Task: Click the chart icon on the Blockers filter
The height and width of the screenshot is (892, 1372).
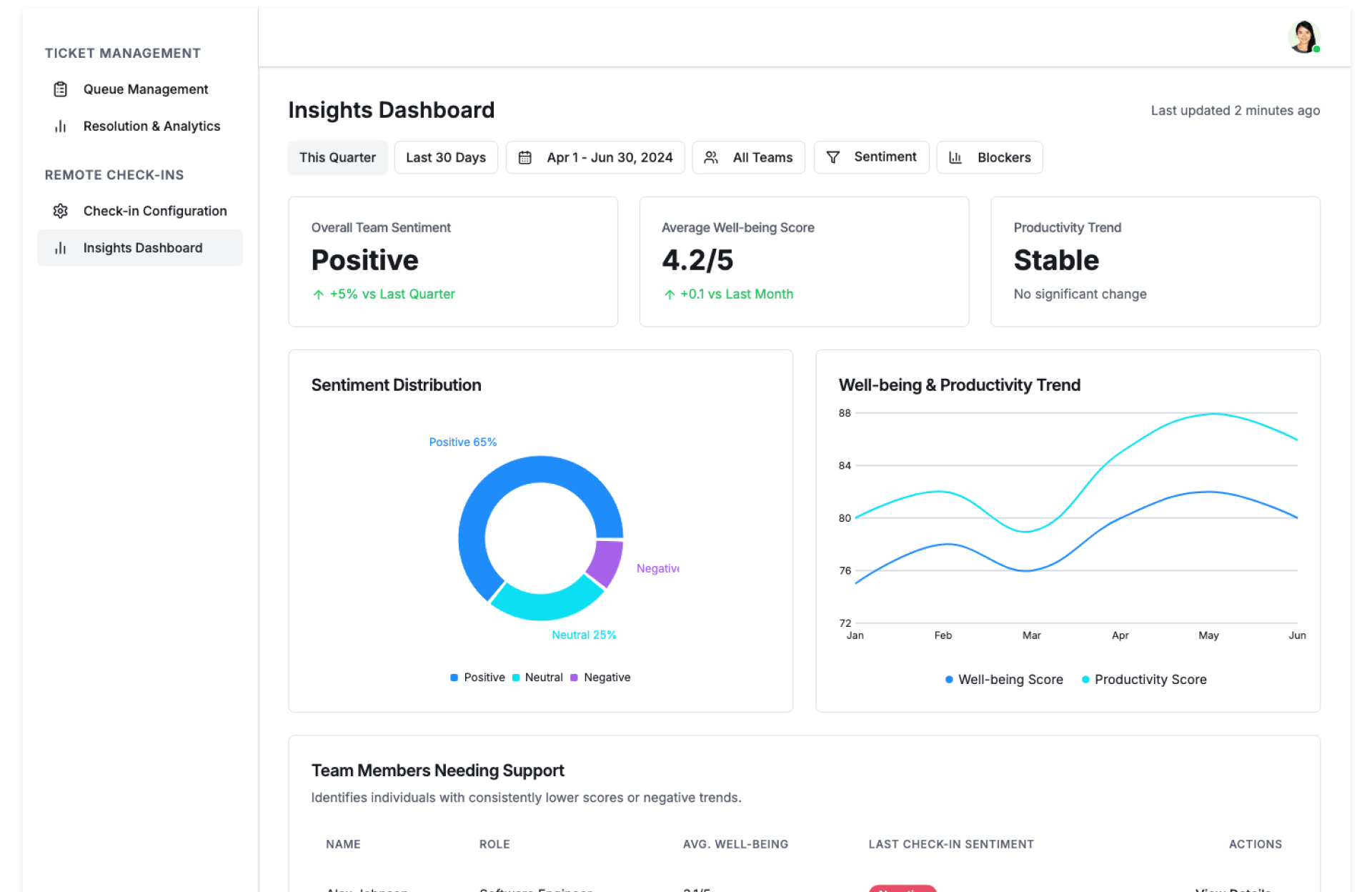Action: click(955, 157)
